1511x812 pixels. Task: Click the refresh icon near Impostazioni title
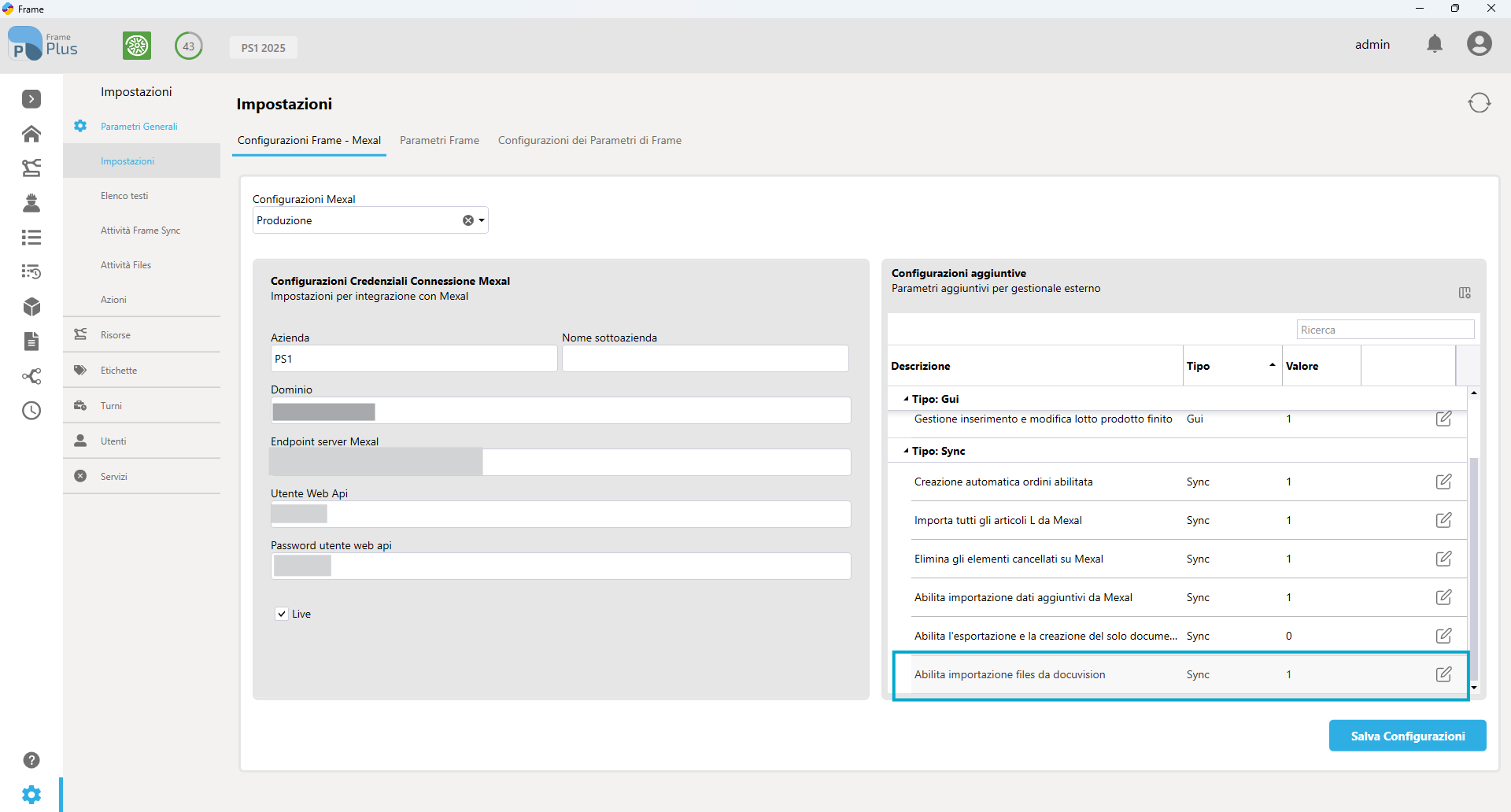click(1479, 103)
